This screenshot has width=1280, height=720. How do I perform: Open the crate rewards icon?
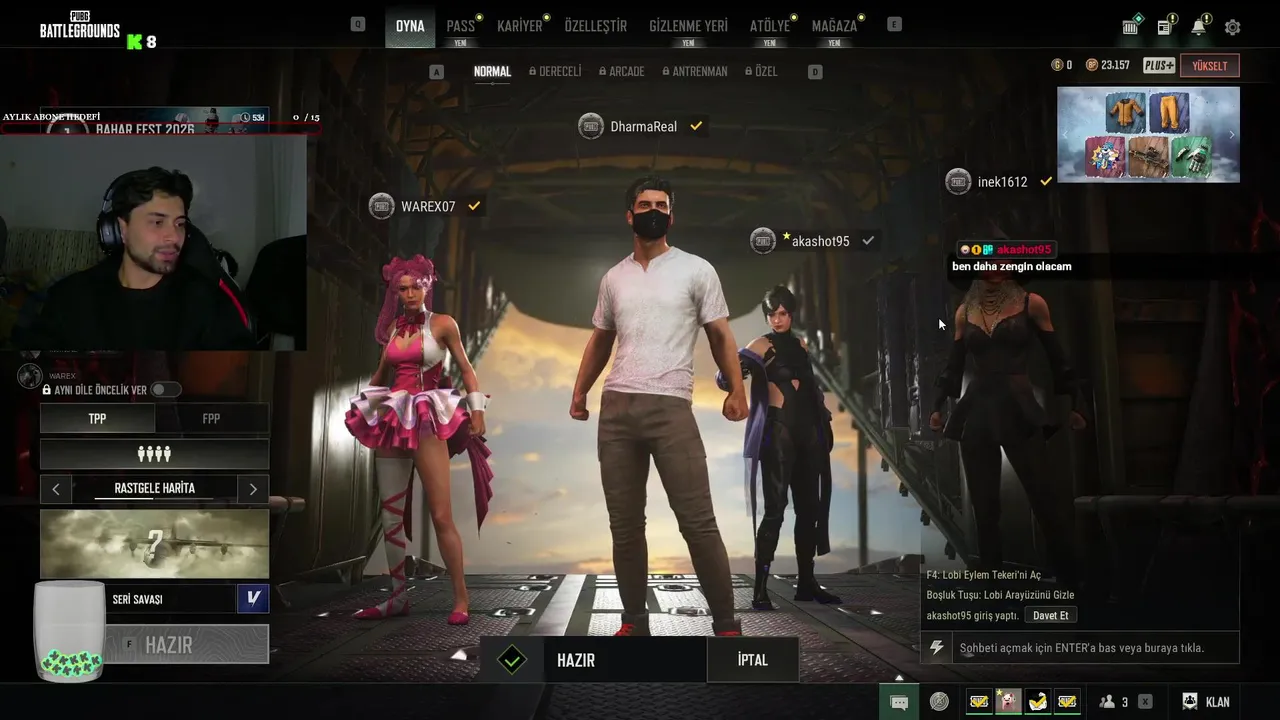1131,27
